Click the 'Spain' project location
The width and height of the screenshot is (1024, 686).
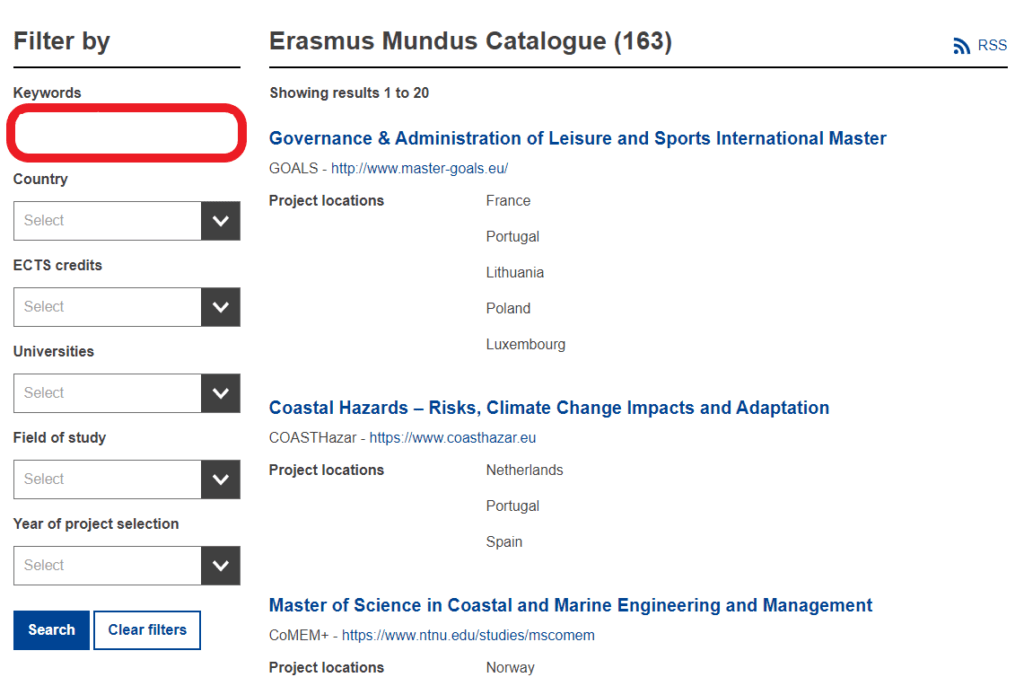click(504, 542)
